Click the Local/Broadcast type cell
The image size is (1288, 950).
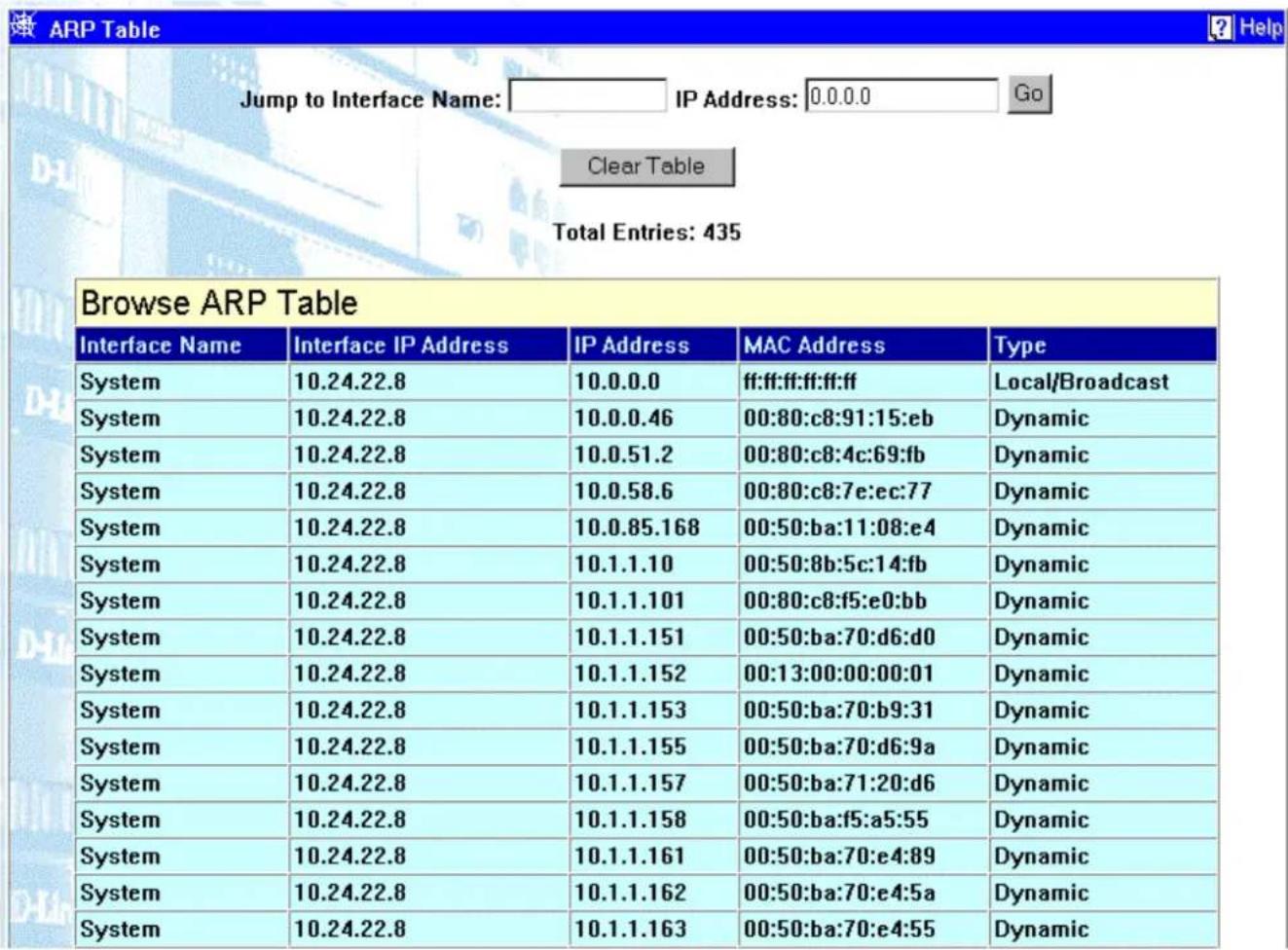(1082, 382)
